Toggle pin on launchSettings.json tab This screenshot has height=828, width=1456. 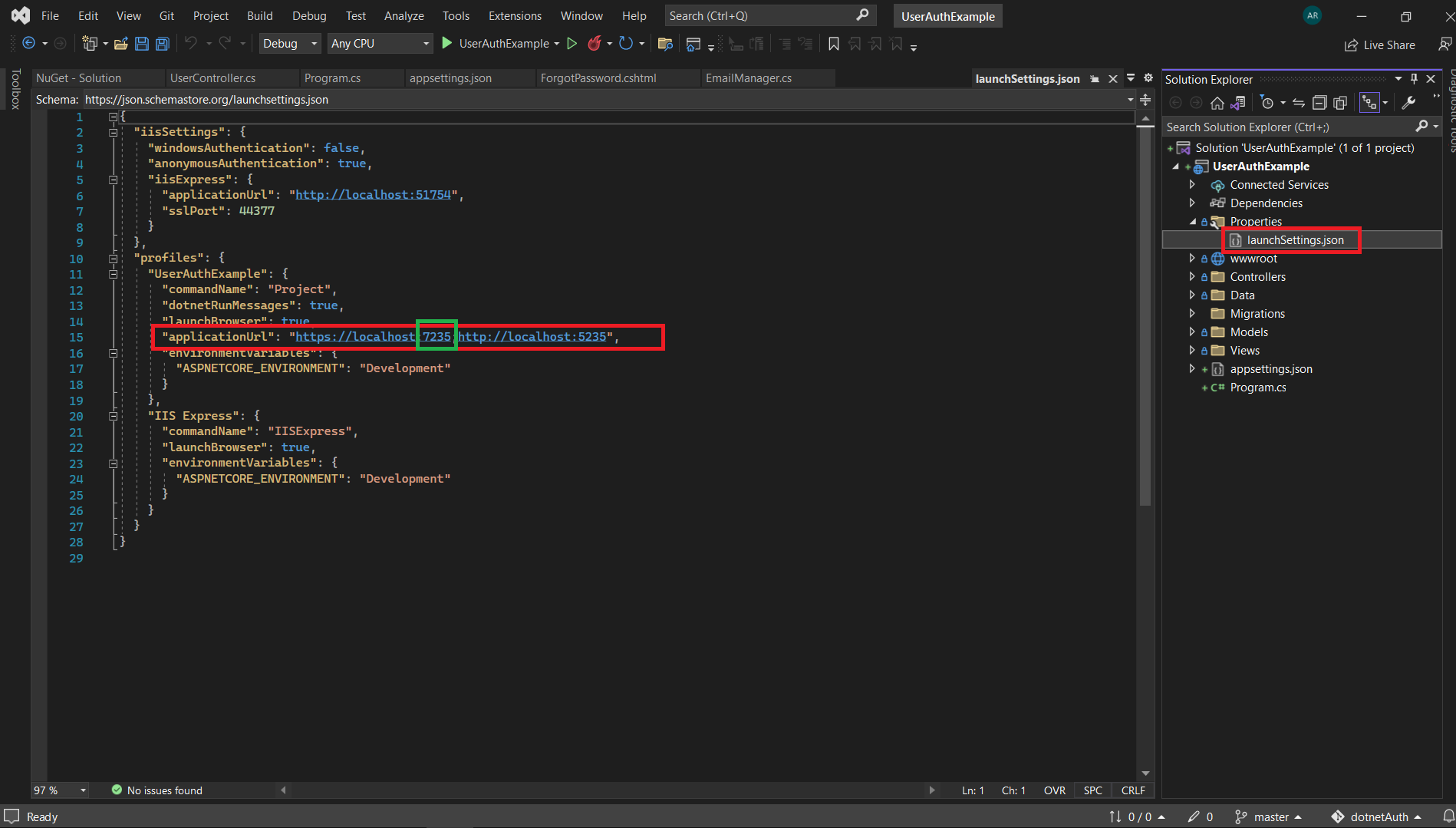pyautogui.click(x=1095, y=79)
